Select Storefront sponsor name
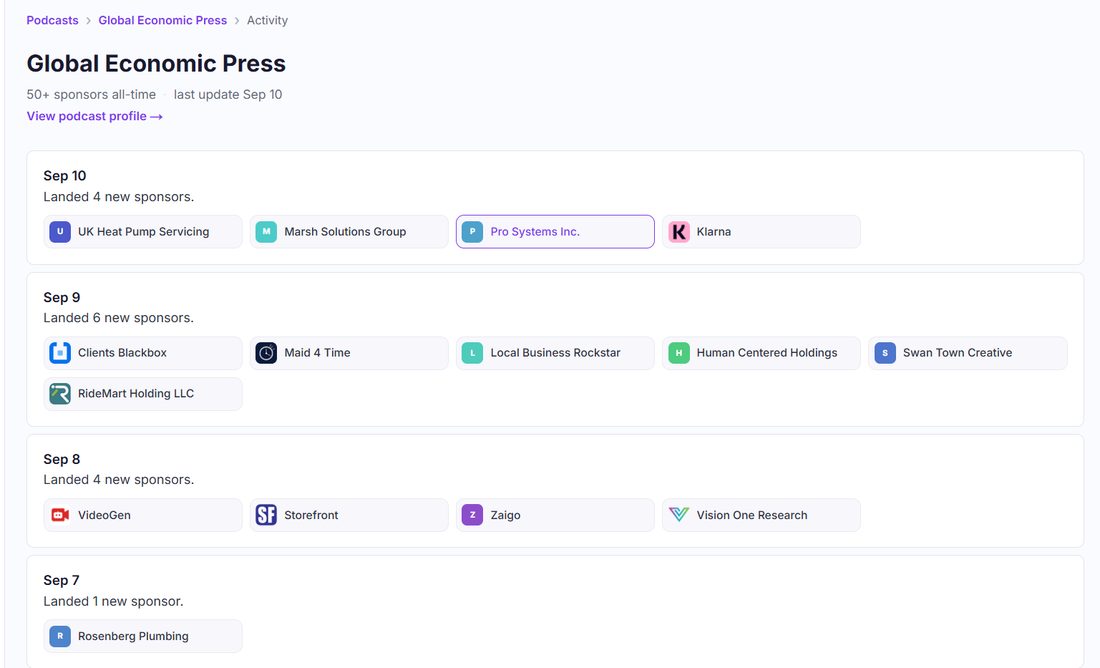Image resolution: width=1100 pixels, height=668 pixels. (x=311, y=515)
